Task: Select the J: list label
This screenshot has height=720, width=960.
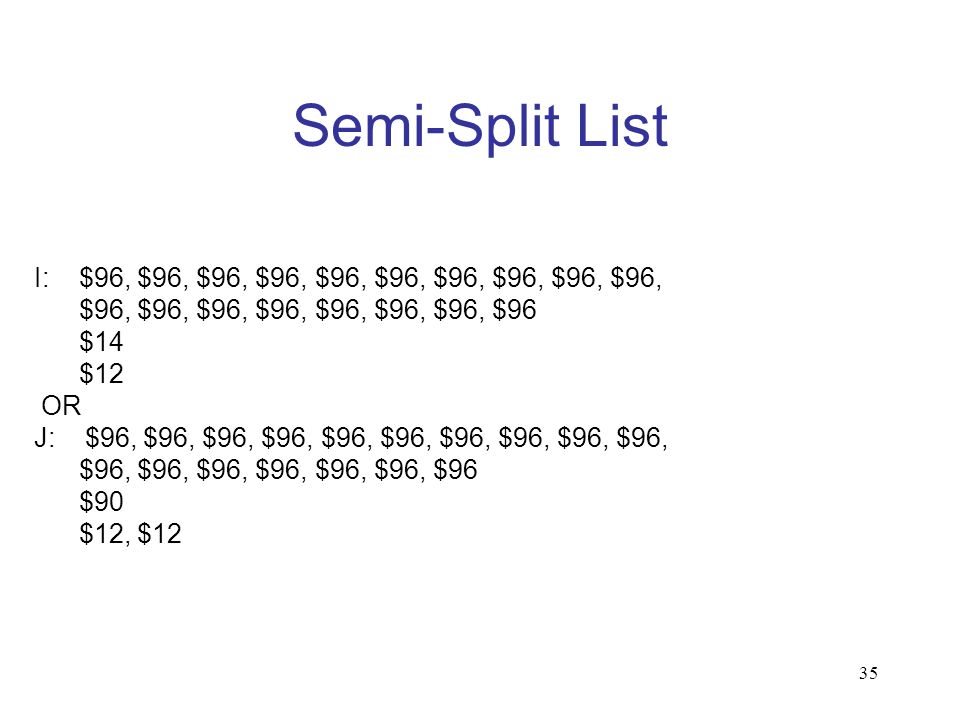Action: pos(45,437)
